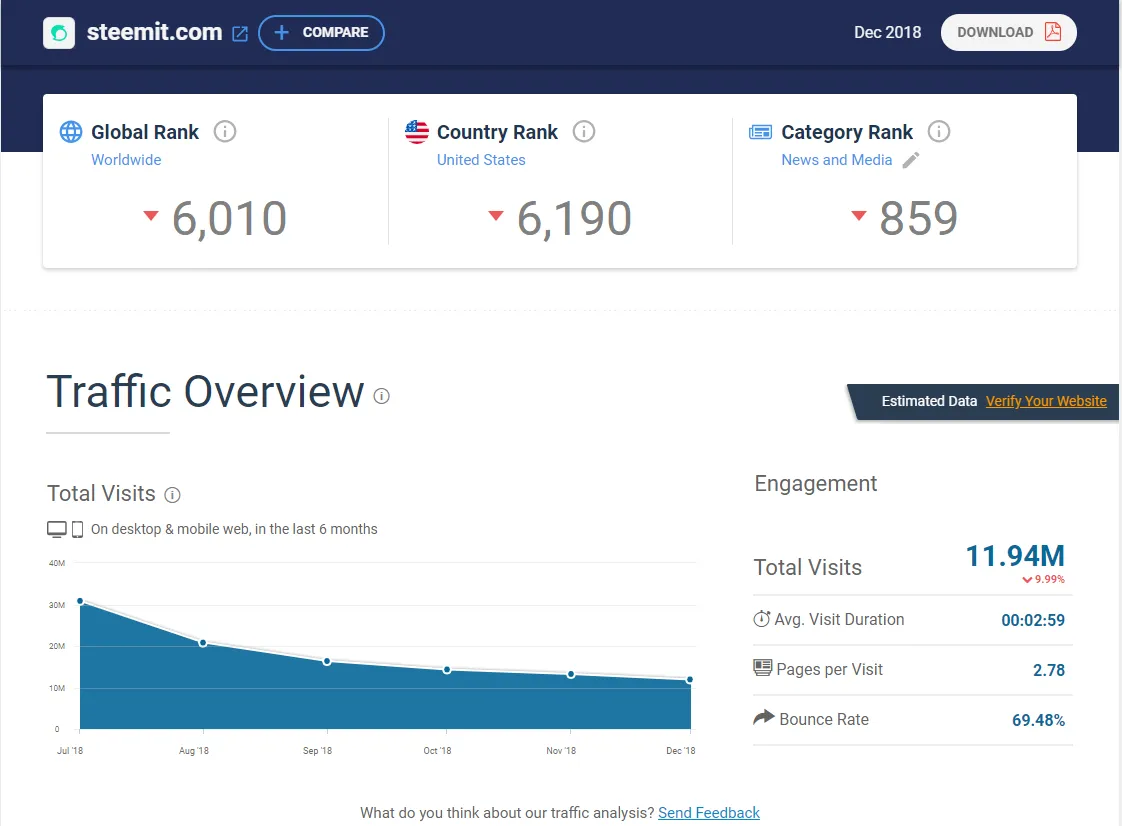Screen dimensions: 1122x826
Task: Open the Worldwide link
Action: [x=126, y=160]
